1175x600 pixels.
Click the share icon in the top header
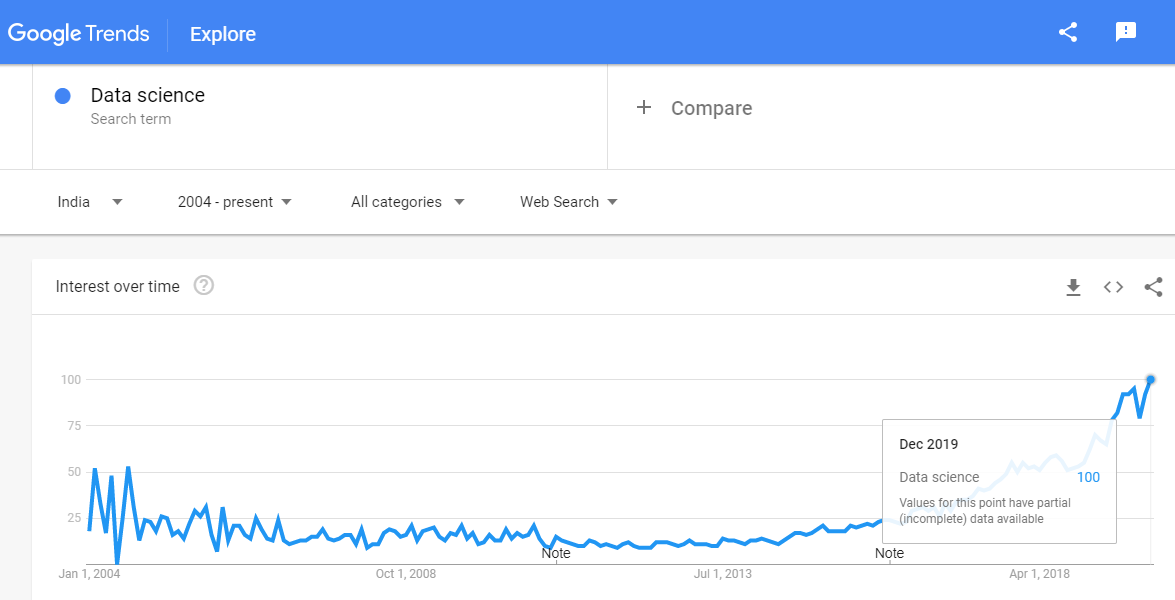click(x=1067, y=32)
